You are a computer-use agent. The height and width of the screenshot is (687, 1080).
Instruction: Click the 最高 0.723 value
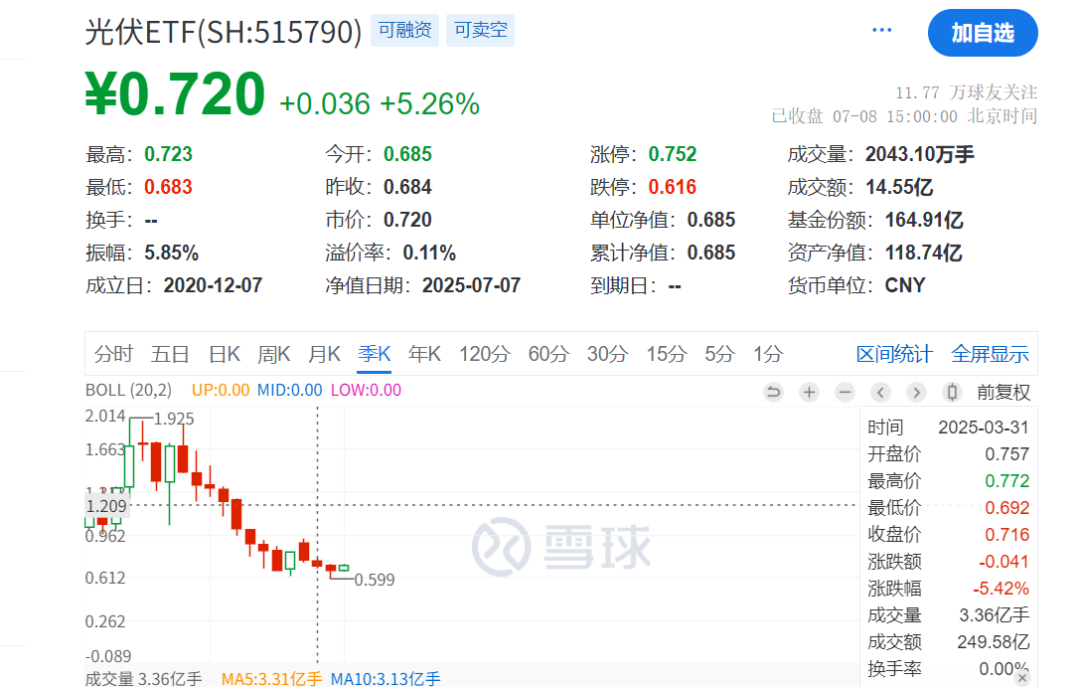click(x=168, y=154)
